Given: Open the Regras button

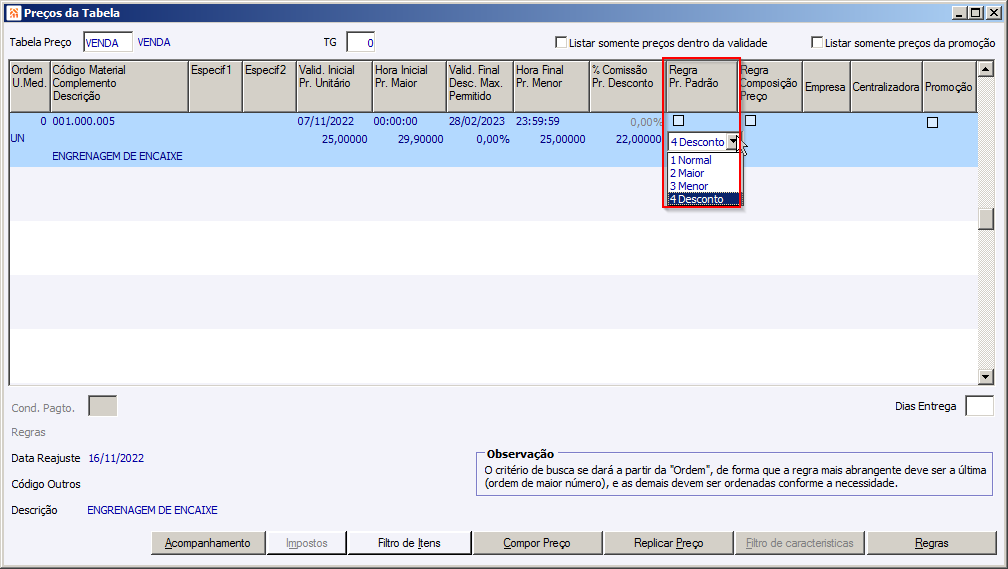Looking at the screenshot, I should tap(932, 543).
